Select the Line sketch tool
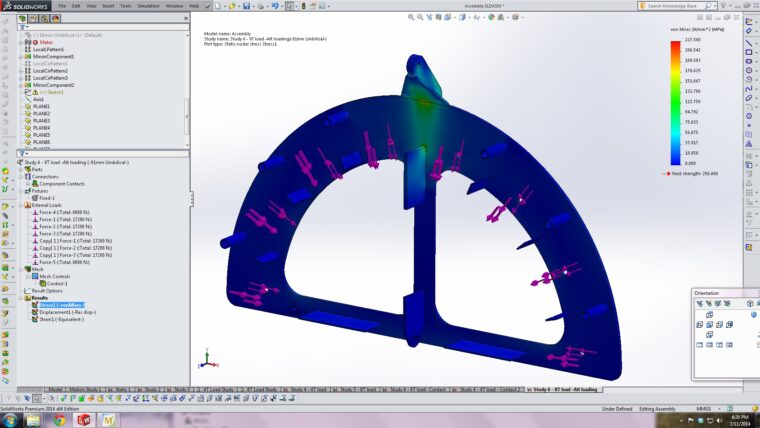Viewport: 760px width, 428px height. pos(750,45)
